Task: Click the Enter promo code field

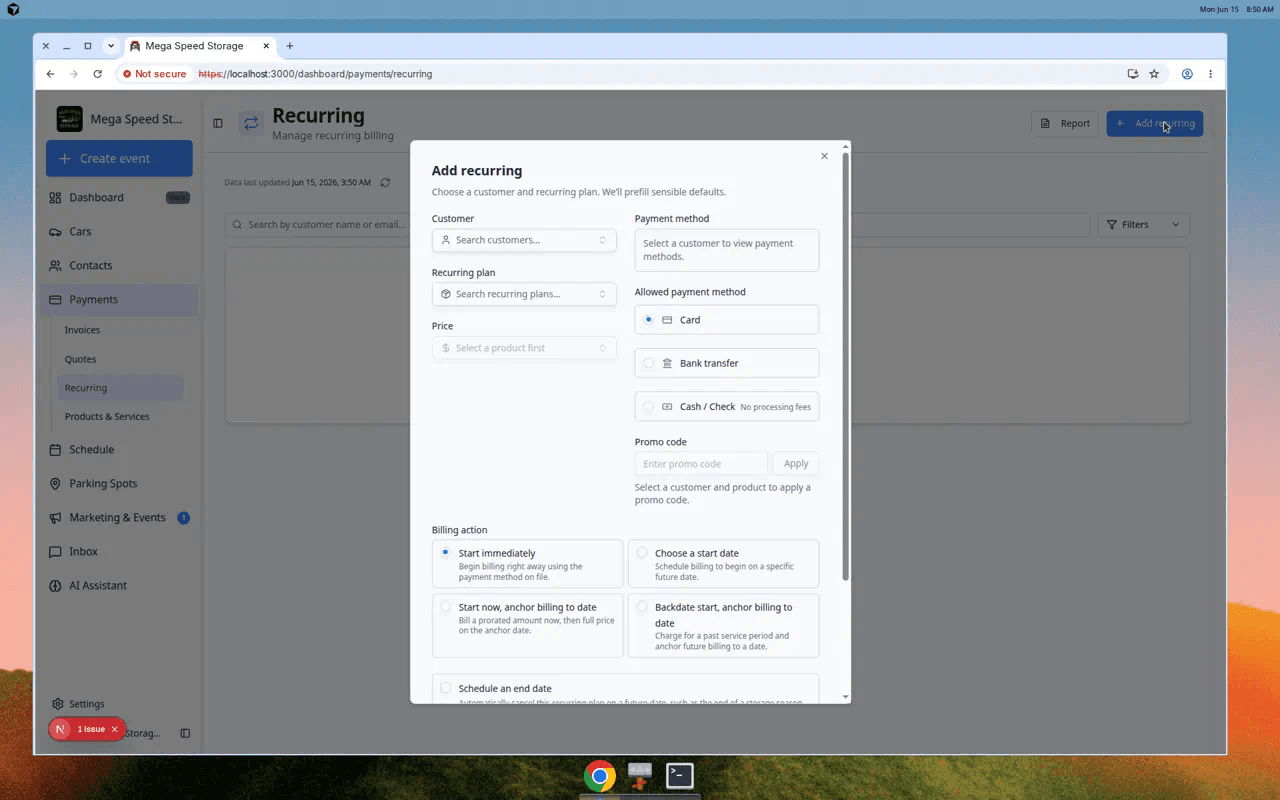Action: point(701,464)
